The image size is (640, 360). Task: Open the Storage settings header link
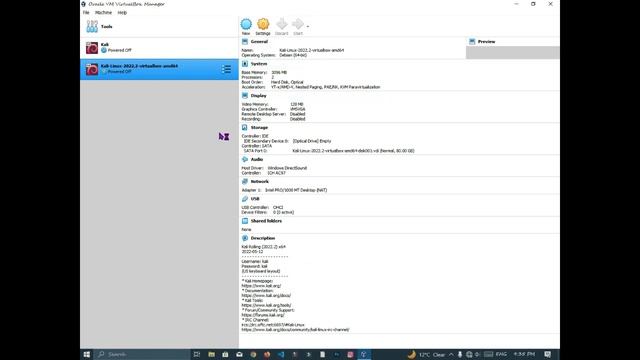tap(259, 127)
